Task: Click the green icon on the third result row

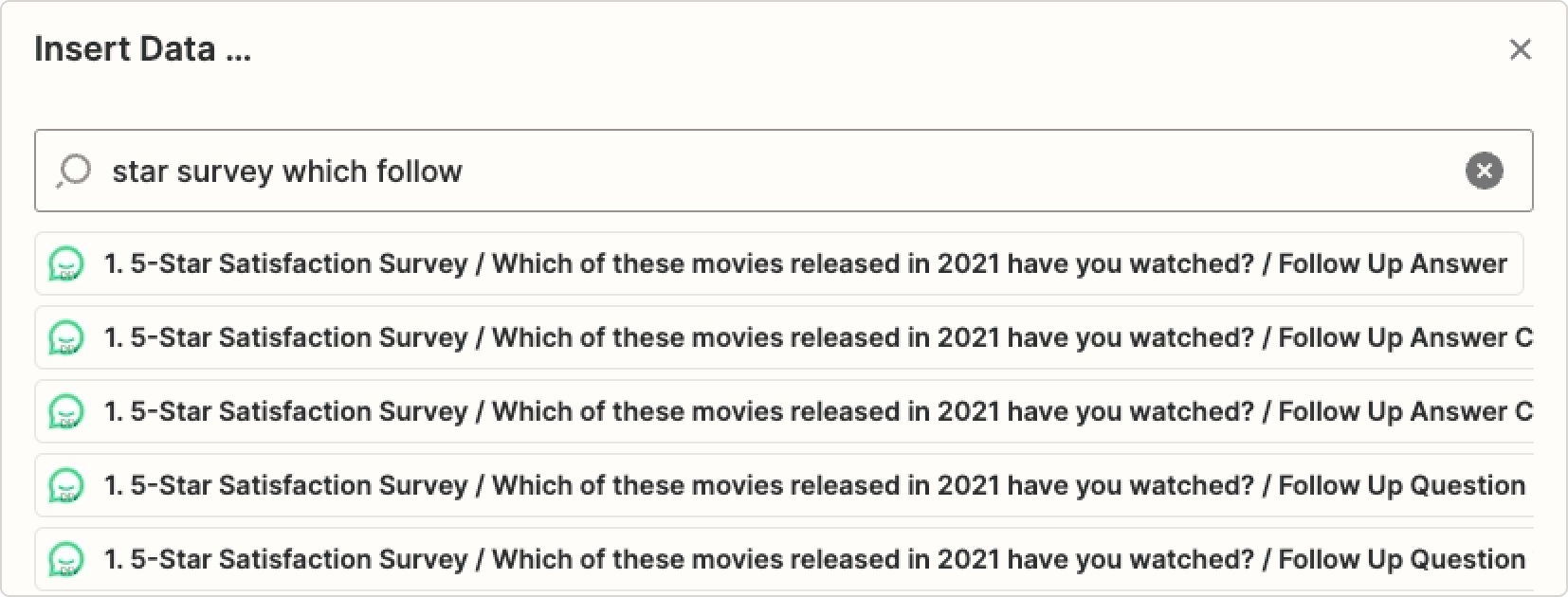Action: pyautogui.click(x=66, y=412)
